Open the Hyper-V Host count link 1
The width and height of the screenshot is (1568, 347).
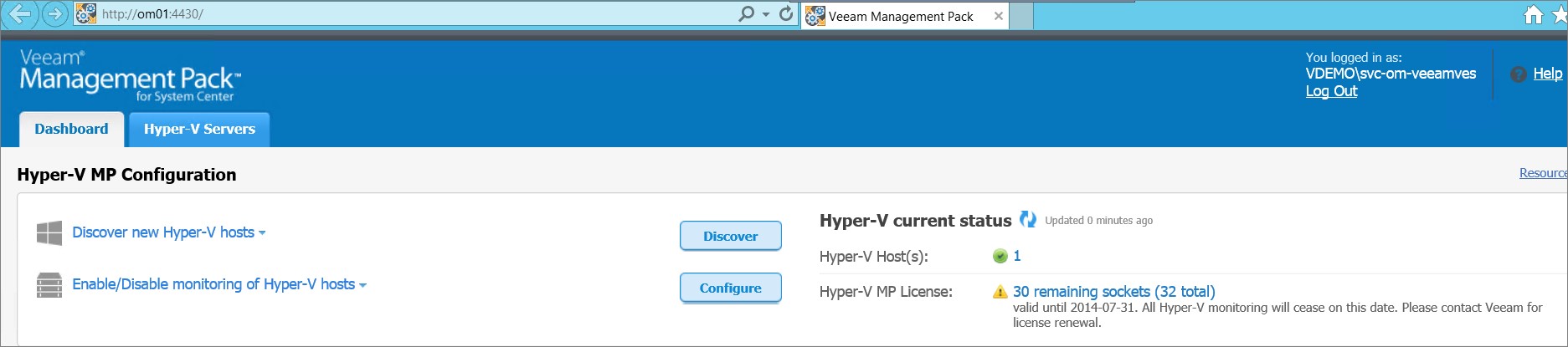pyautogui.click(x=1017, y=256)
